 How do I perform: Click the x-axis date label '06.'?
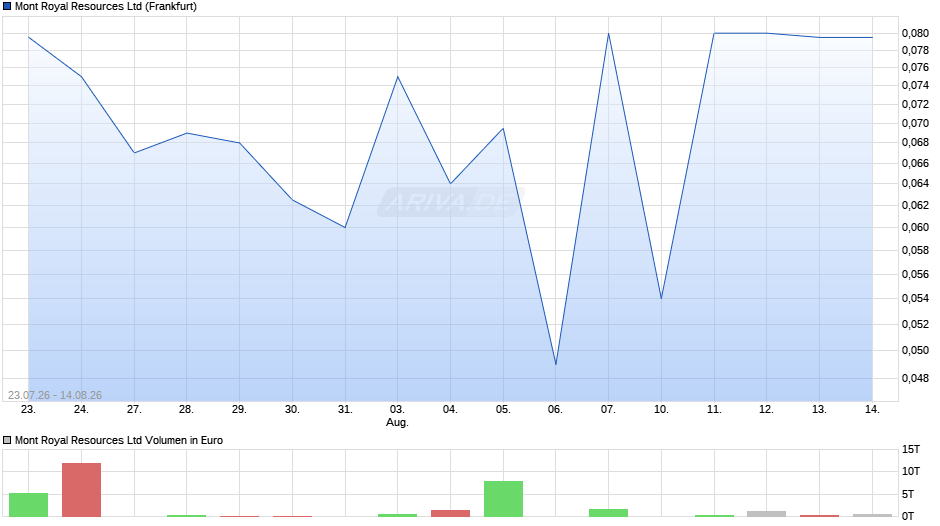pos(556,410)
